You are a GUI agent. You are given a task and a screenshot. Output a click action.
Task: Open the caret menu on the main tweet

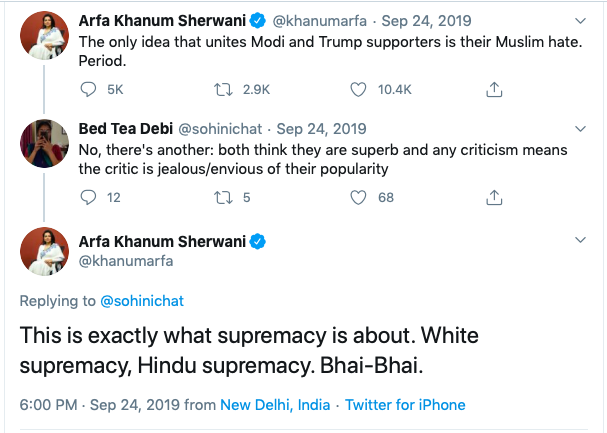pos(581,241)
